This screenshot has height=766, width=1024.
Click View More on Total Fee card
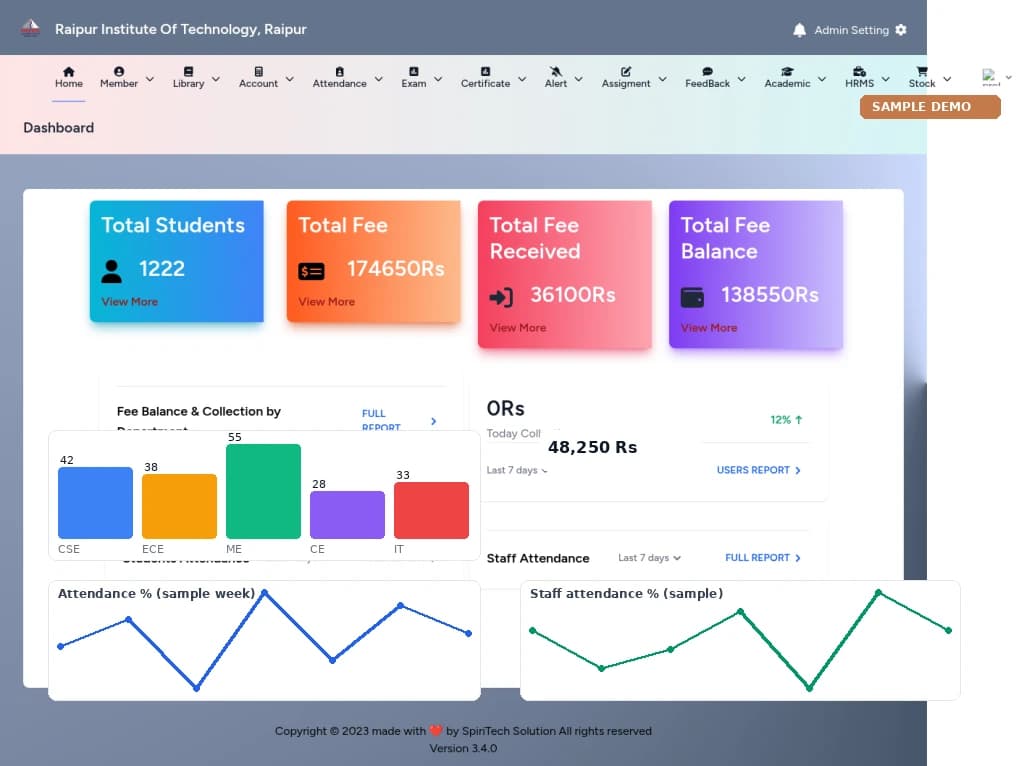[x=327, y=302]
